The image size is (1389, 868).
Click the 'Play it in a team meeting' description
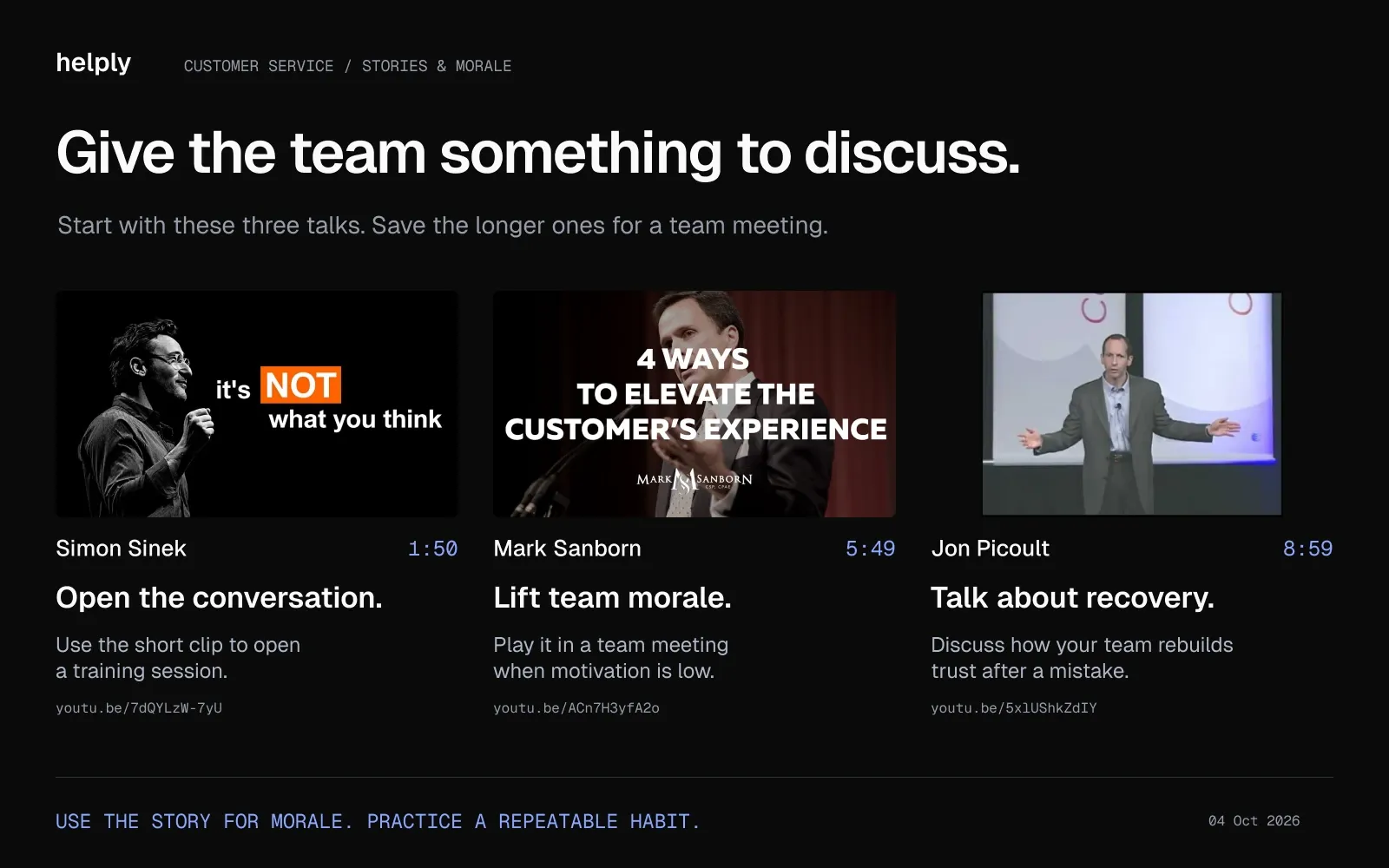[x=611, y=658]
